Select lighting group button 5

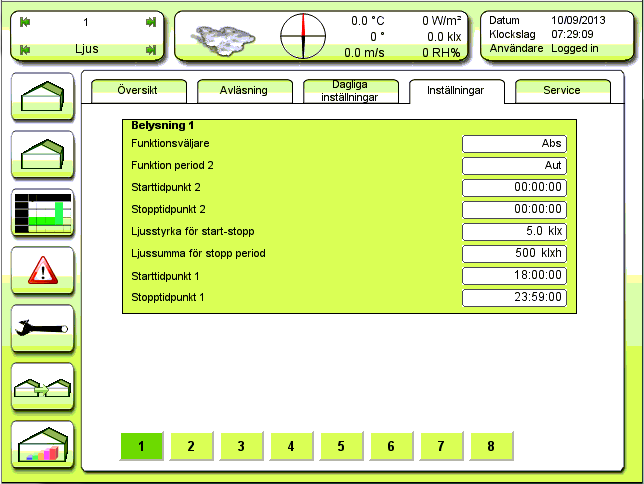pos(341,446)
